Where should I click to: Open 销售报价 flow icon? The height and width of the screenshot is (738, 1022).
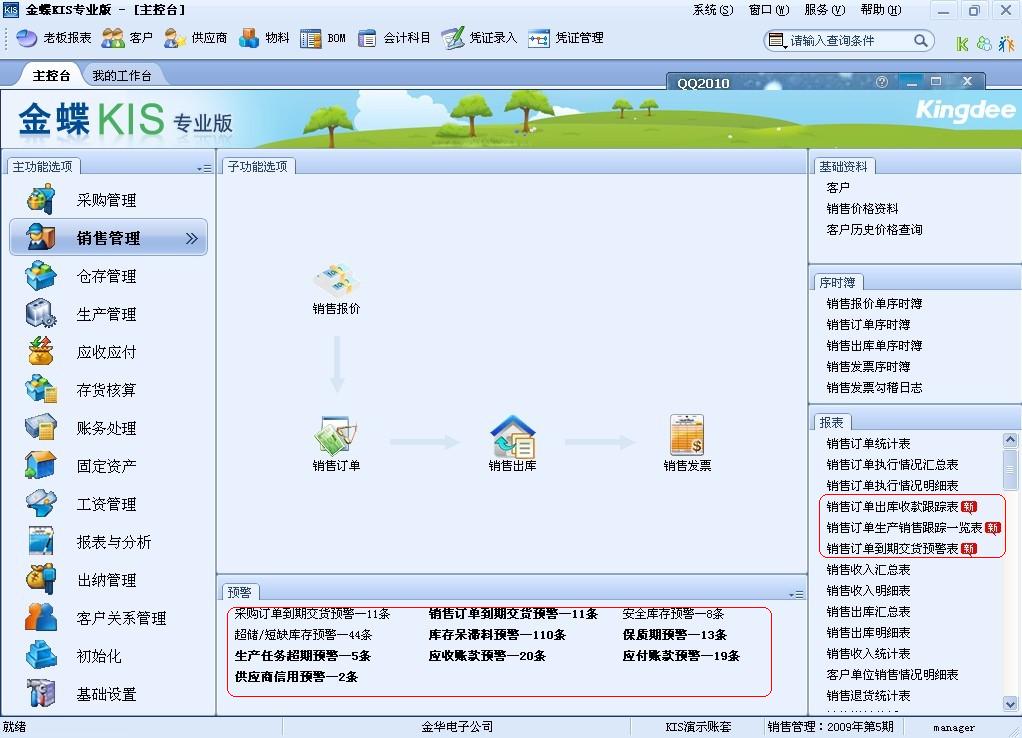tap(336, 281)
